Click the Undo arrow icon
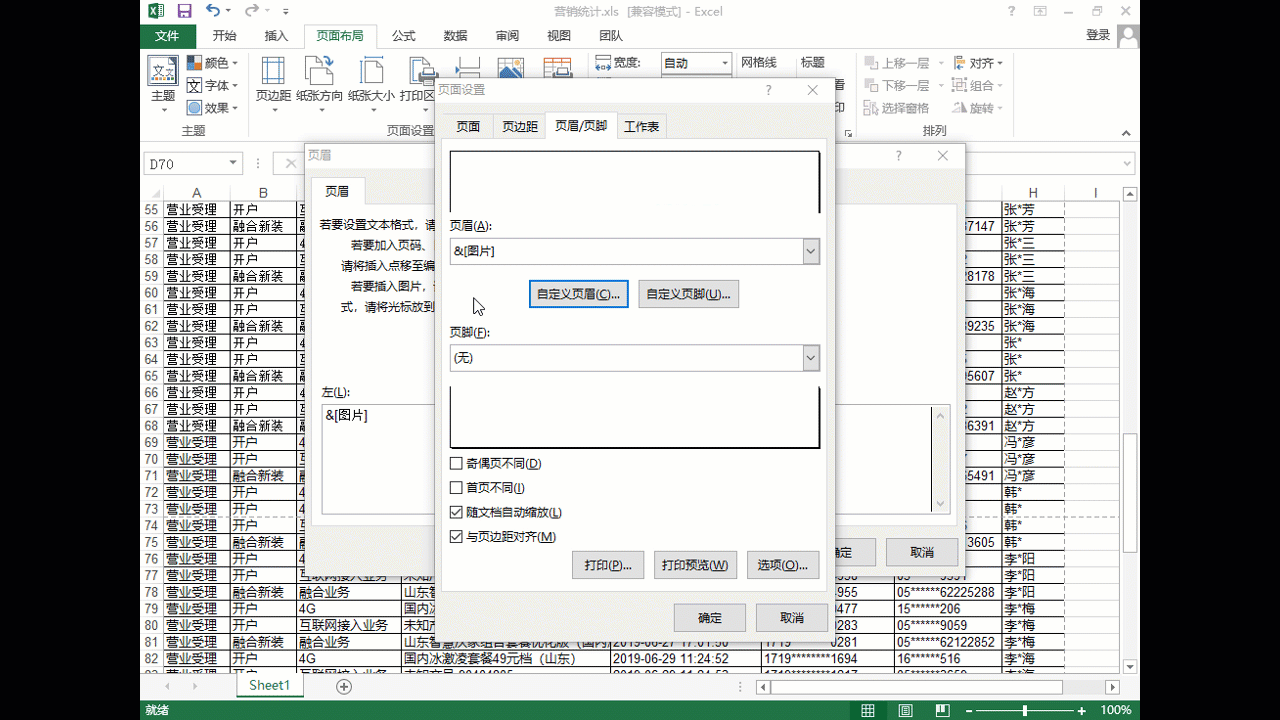This screenshot has width=1280, height=720. pyautogui.click(x=213, y=12)
